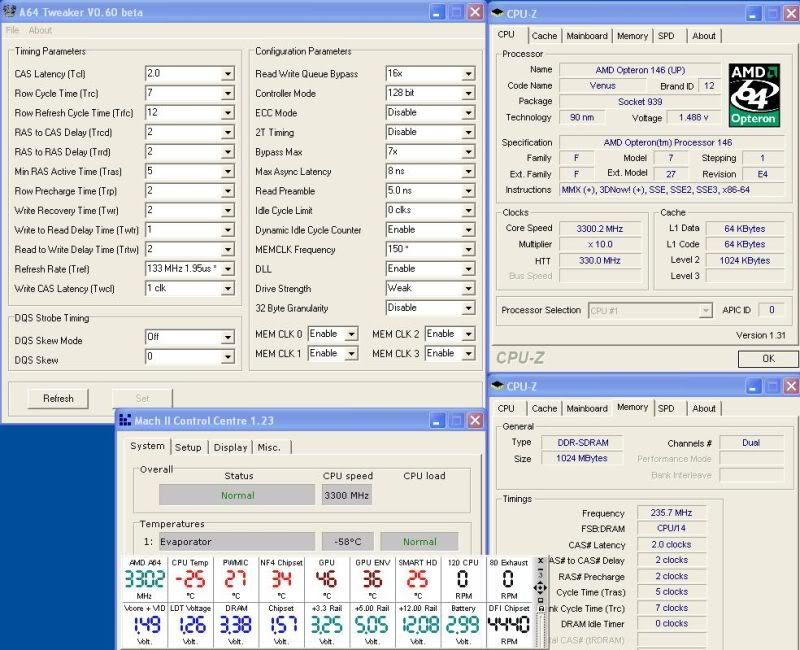Open the ECC Mode dropdown
The image size is (800, 650).
[x=468, y=113]
